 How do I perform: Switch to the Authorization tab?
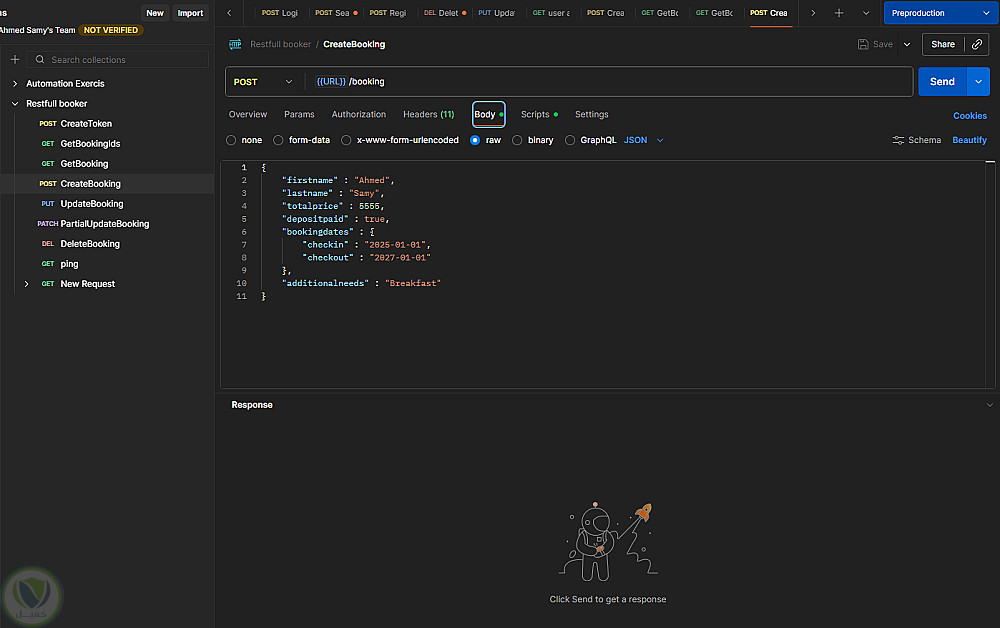pyautogui.click(x=358, y=115)
